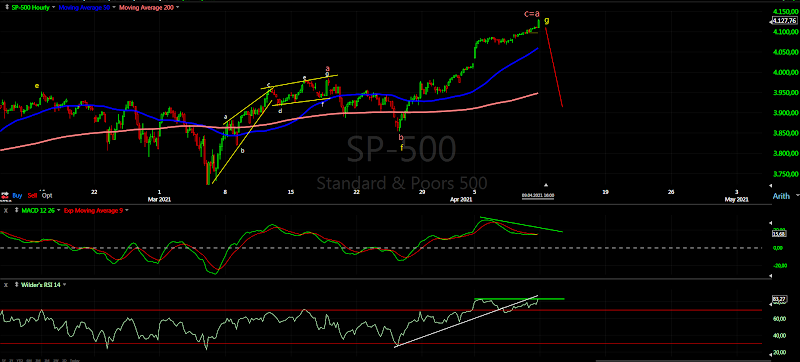Click the 4.050,00 price axis label
Screen dimensions: 800x362
(x=785, y=53)
